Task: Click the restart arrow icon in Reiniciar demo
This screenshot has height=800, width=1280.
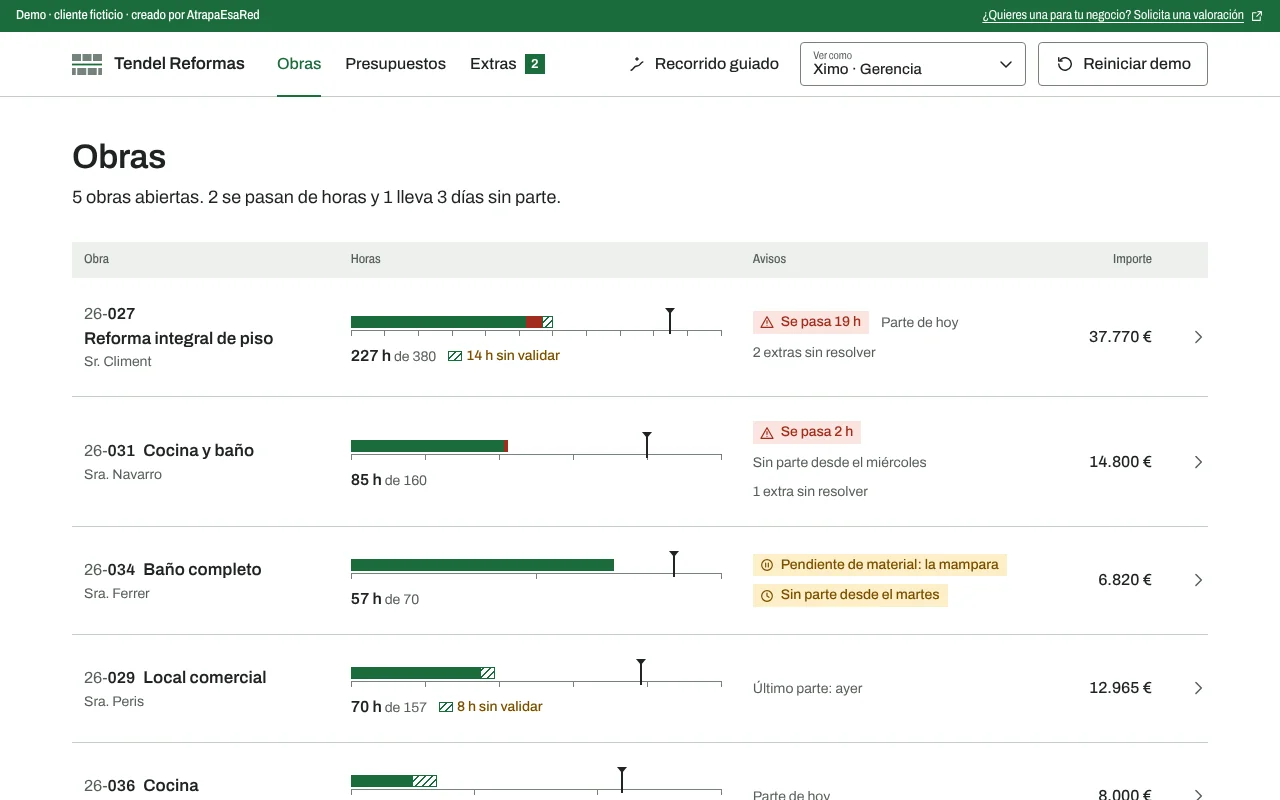Action: coord(1065,64)
